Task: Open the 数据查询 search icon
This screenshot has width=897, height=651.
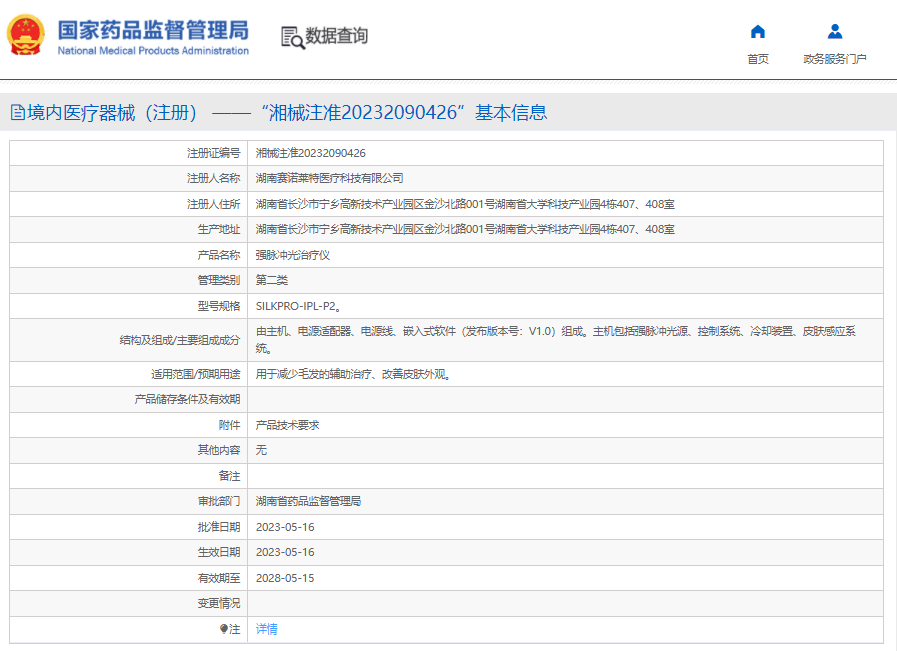Action: pyautogui.click(x=292, y=38)
